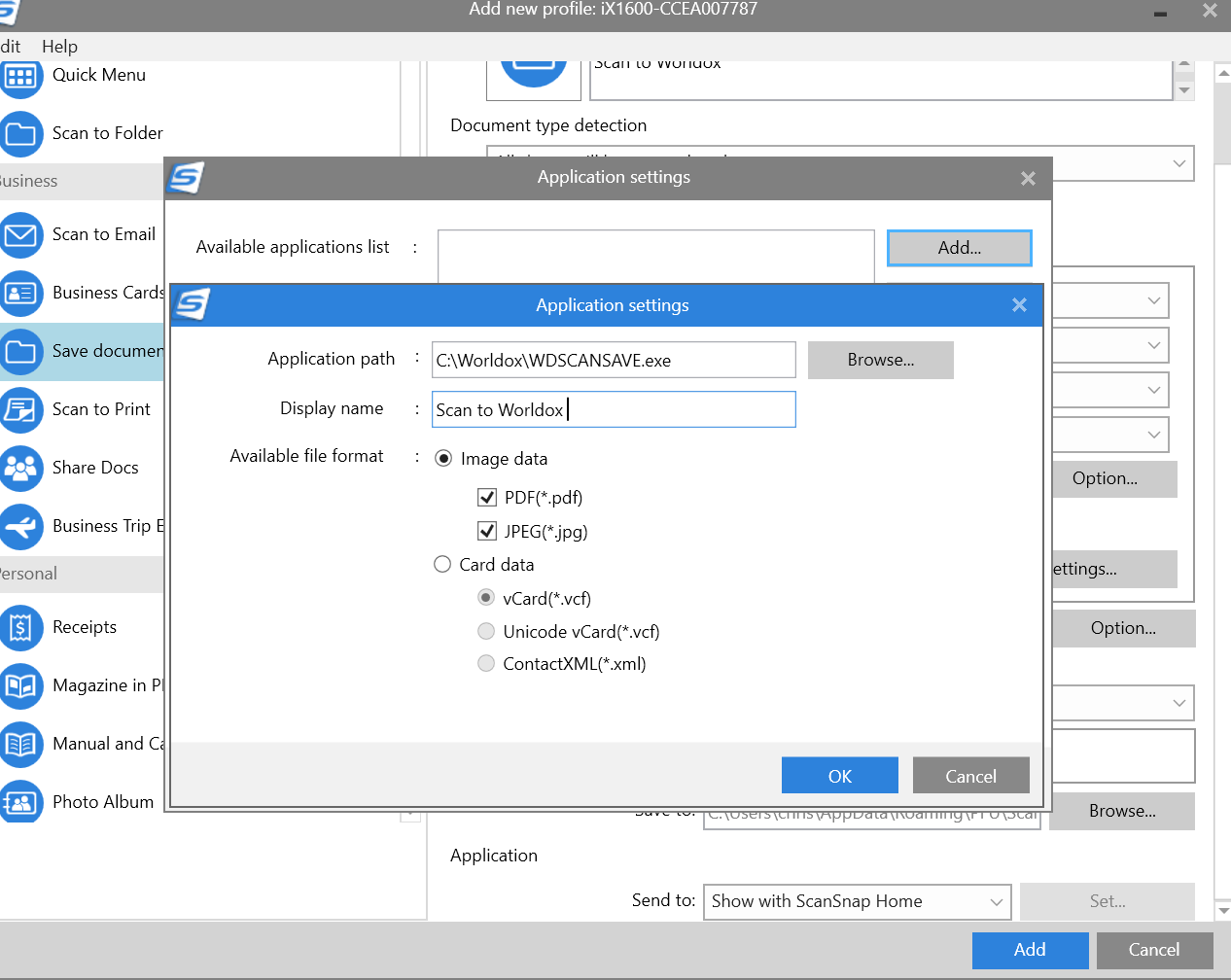Click Browse next to Application path

point(881,360)
